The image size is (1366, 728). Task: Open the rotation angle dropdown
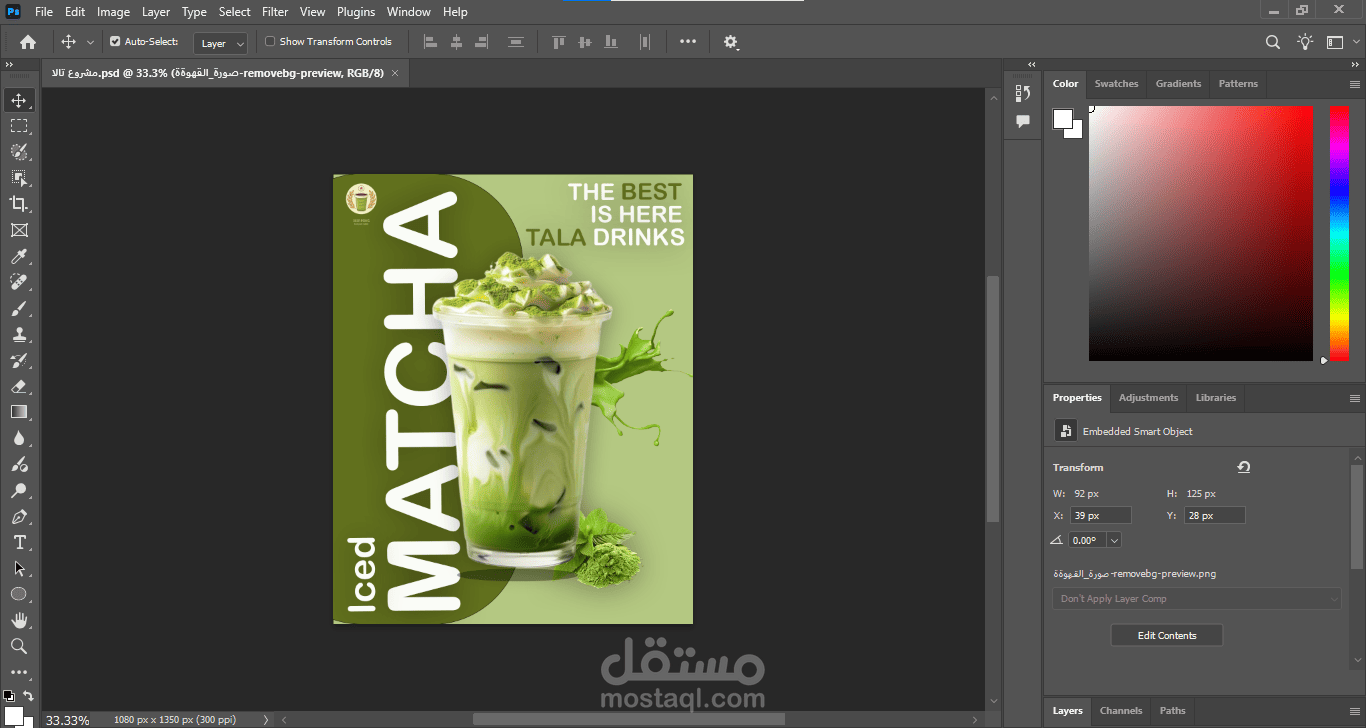pyautogui.click(x=1114, y=540)
